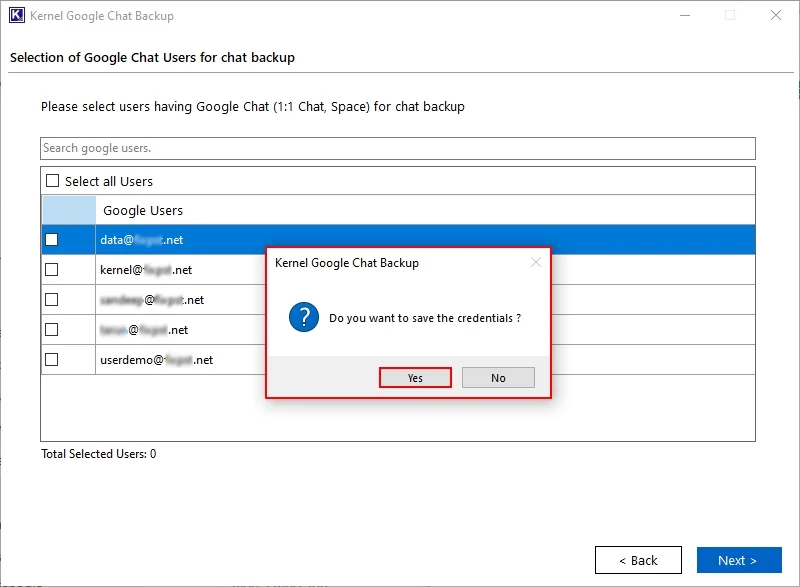Close the save credentials dialog

(x=535, y=262)
